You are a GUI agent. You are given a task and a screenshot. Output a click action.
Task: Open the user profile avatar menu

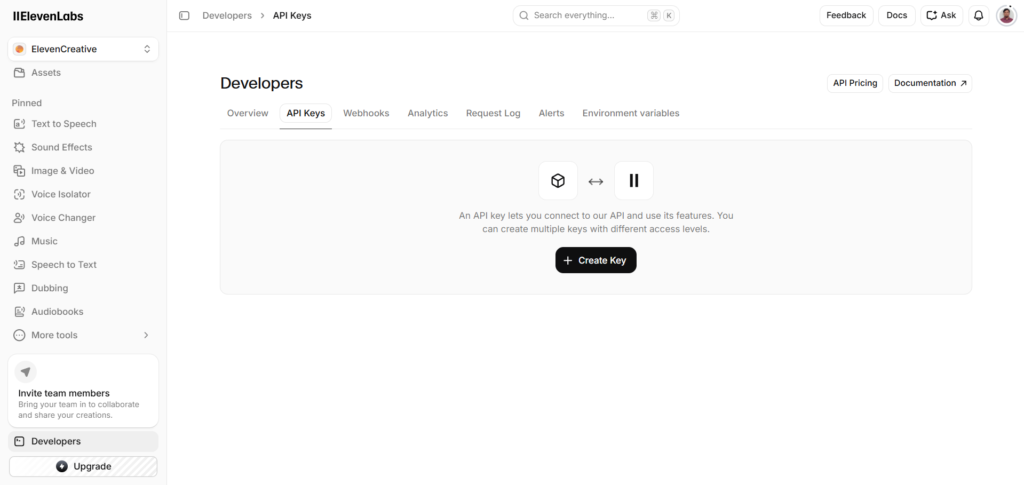[1006, 16]
